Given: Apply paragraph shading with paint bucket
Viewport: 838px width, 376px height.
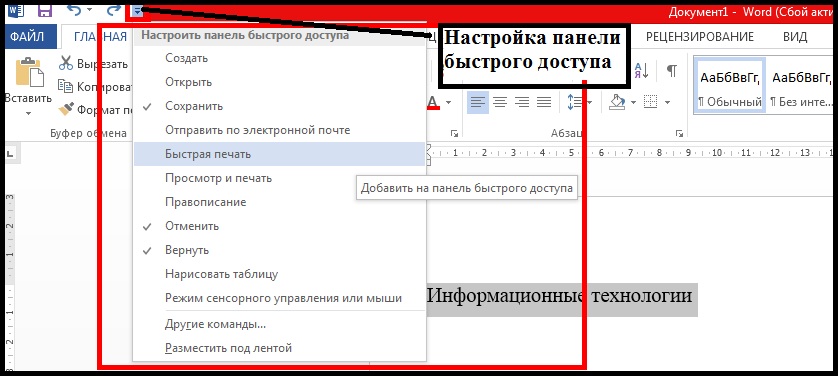Looking at the screenshot, I should tap(617, 102).
